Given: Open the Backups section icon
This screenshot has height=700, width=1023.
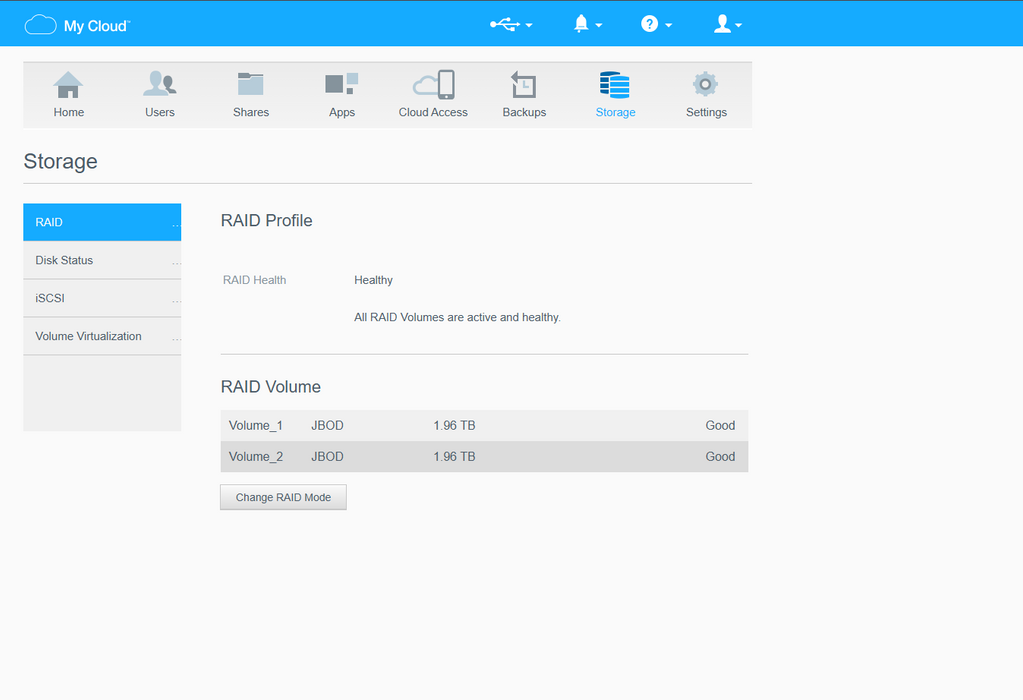Looking at the screenshot, I should pyautogui.click(x=524, y=85).
